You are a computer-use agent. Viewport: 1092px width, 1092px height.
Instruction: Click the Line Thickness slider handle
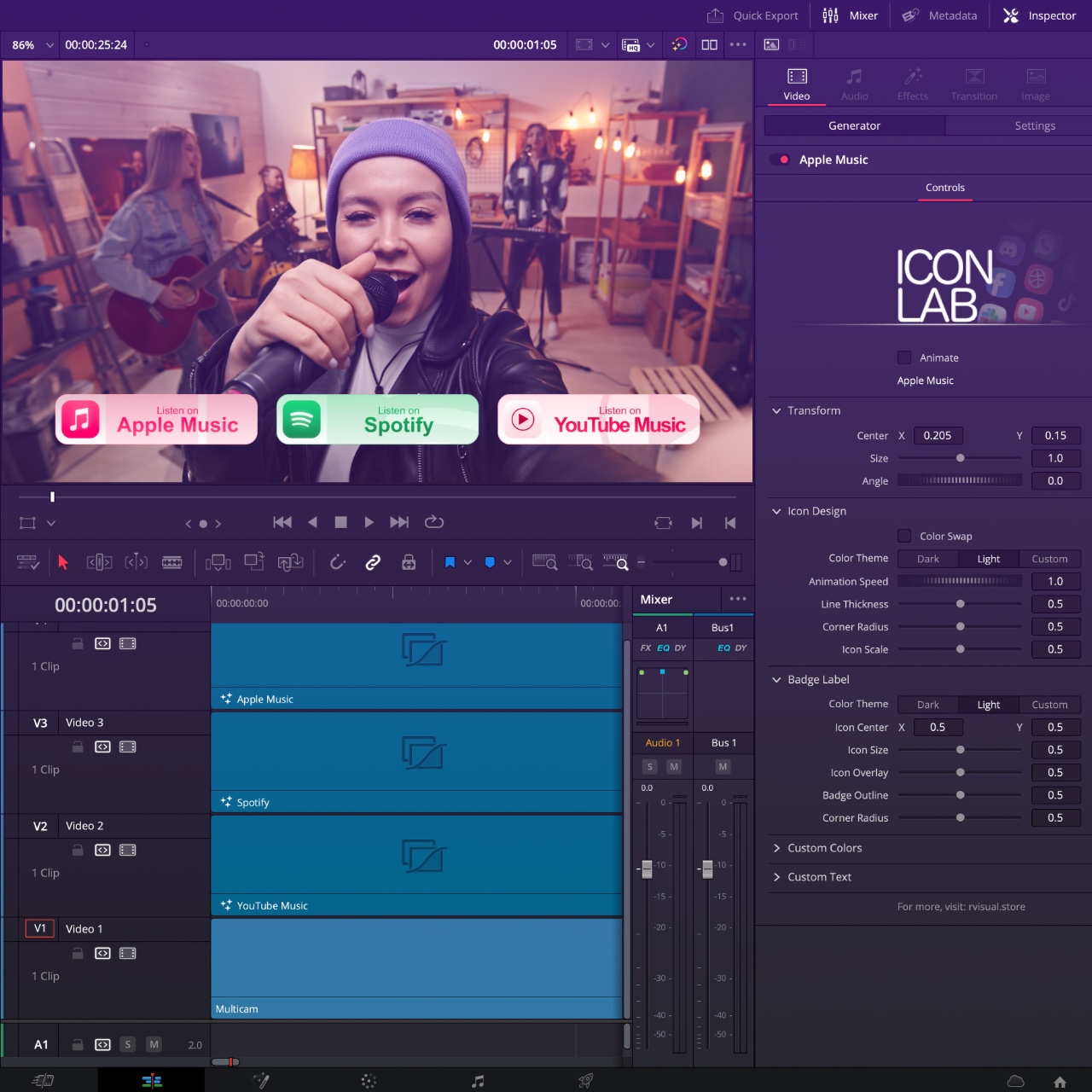point(960,604)
